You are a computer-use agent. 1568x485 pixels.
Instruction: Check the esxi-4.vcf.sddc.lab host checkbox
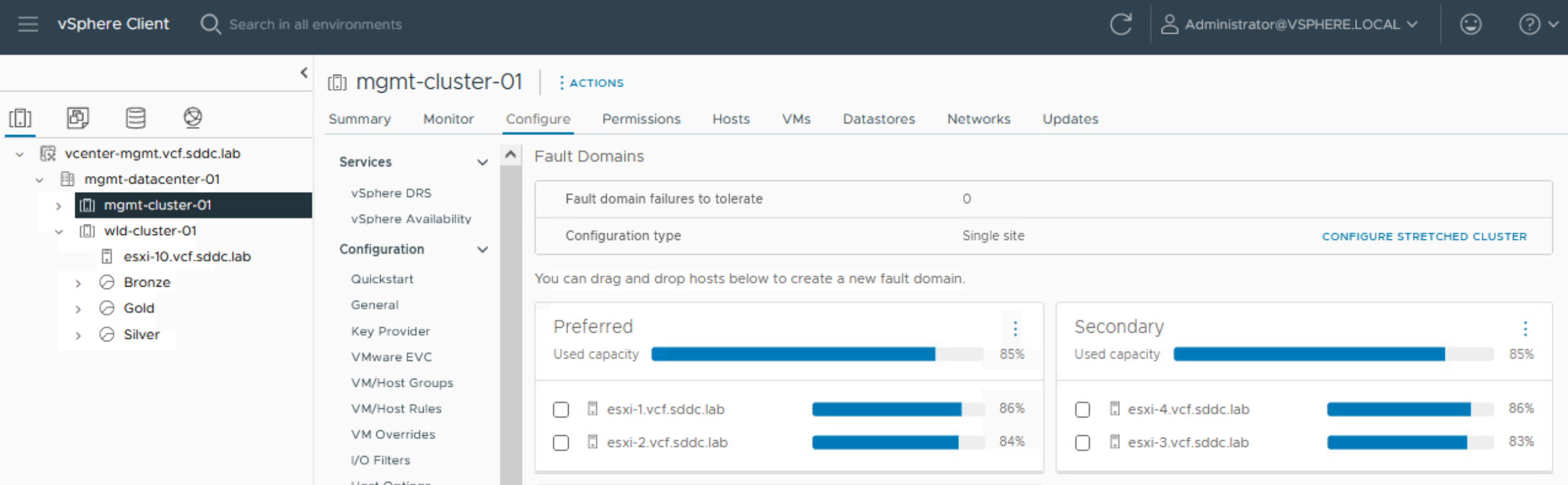(x=1083, y=409)
